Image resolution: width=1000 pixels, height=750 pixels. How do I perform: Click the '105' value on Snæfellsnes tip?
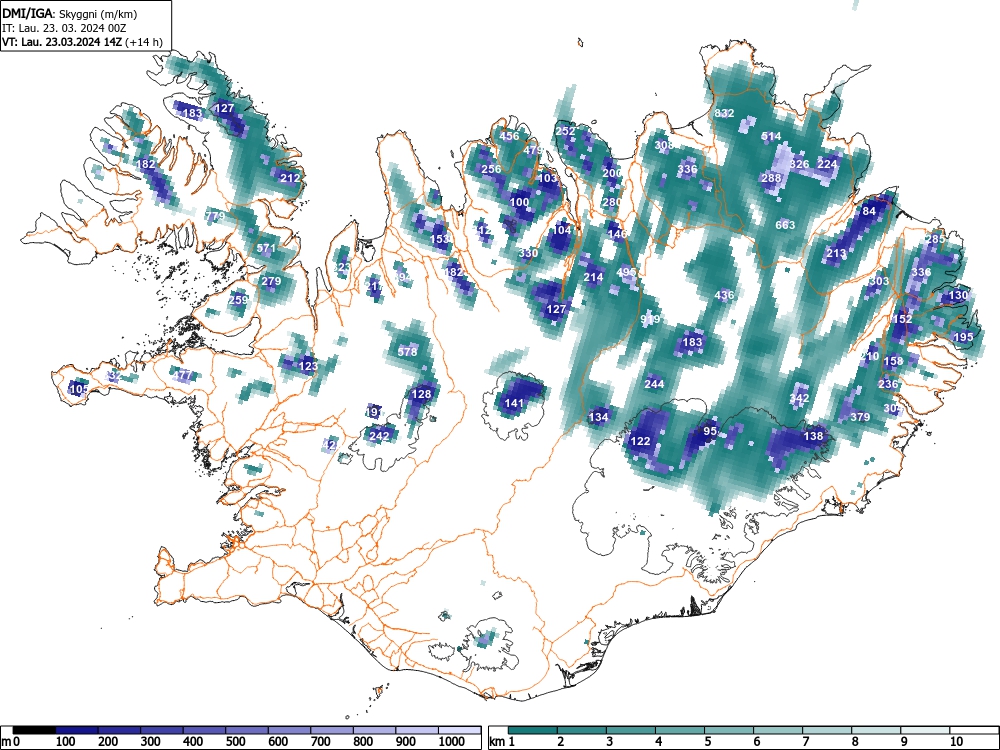[78, 389]
